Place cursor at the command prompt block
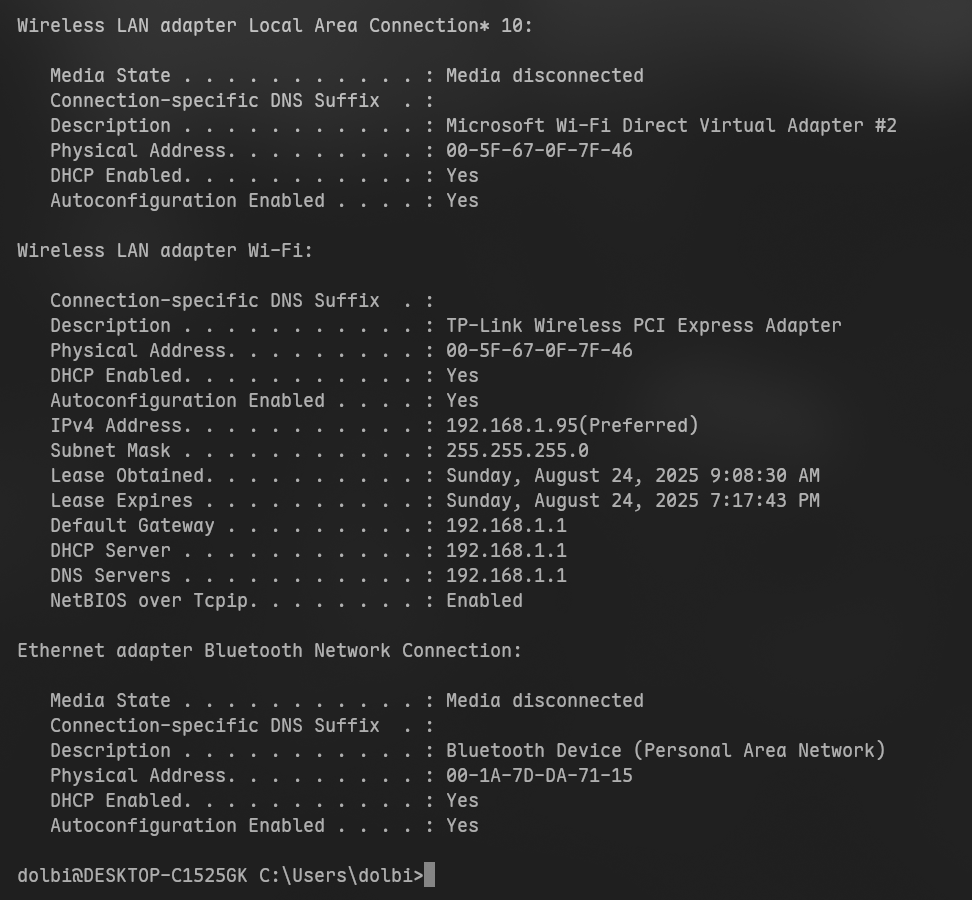Screen dimensions: 972x900 (430, 876)
